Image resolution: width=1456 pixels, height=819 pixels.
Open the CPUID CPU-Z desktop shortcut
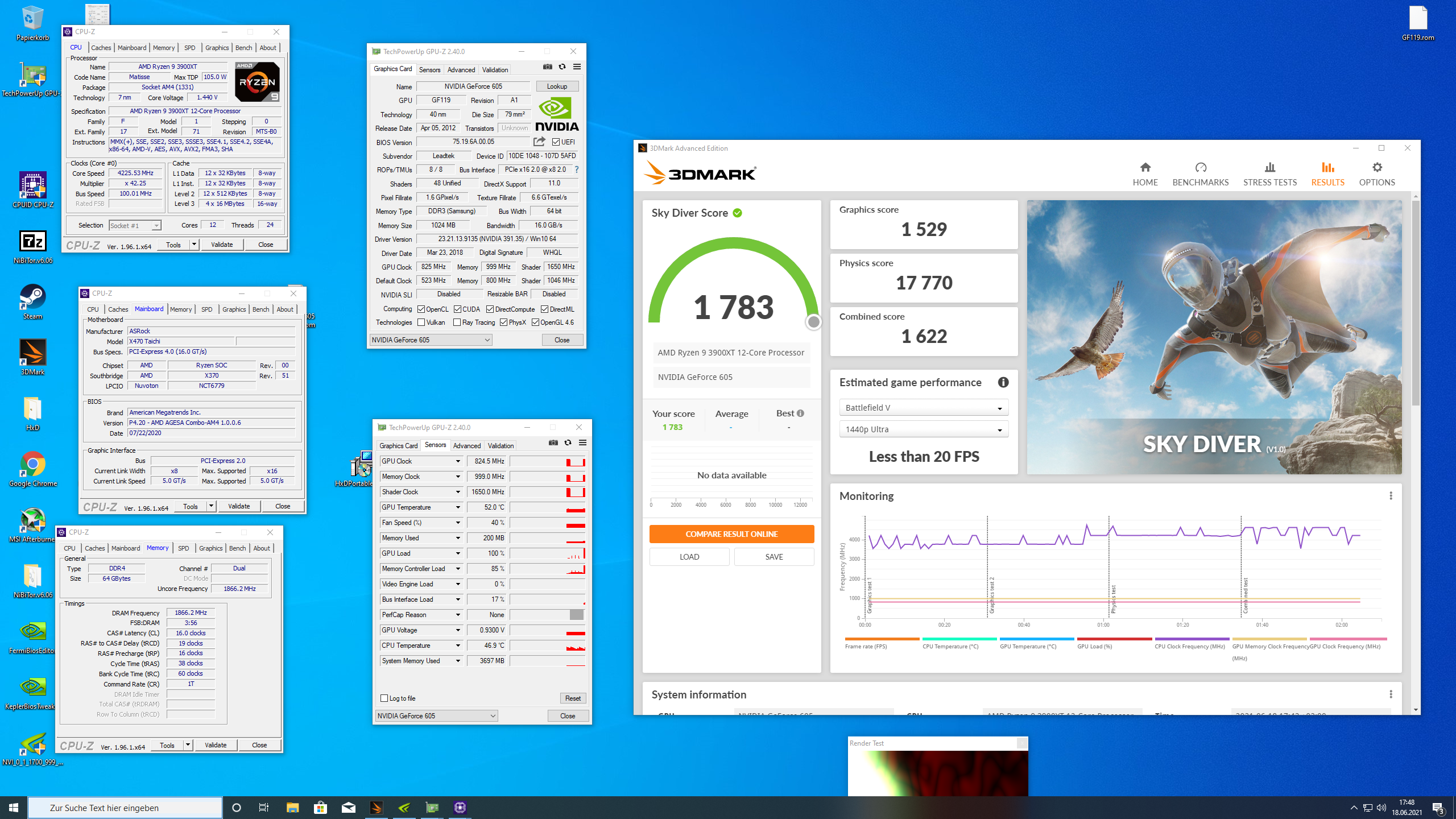(x=32, y=190)
